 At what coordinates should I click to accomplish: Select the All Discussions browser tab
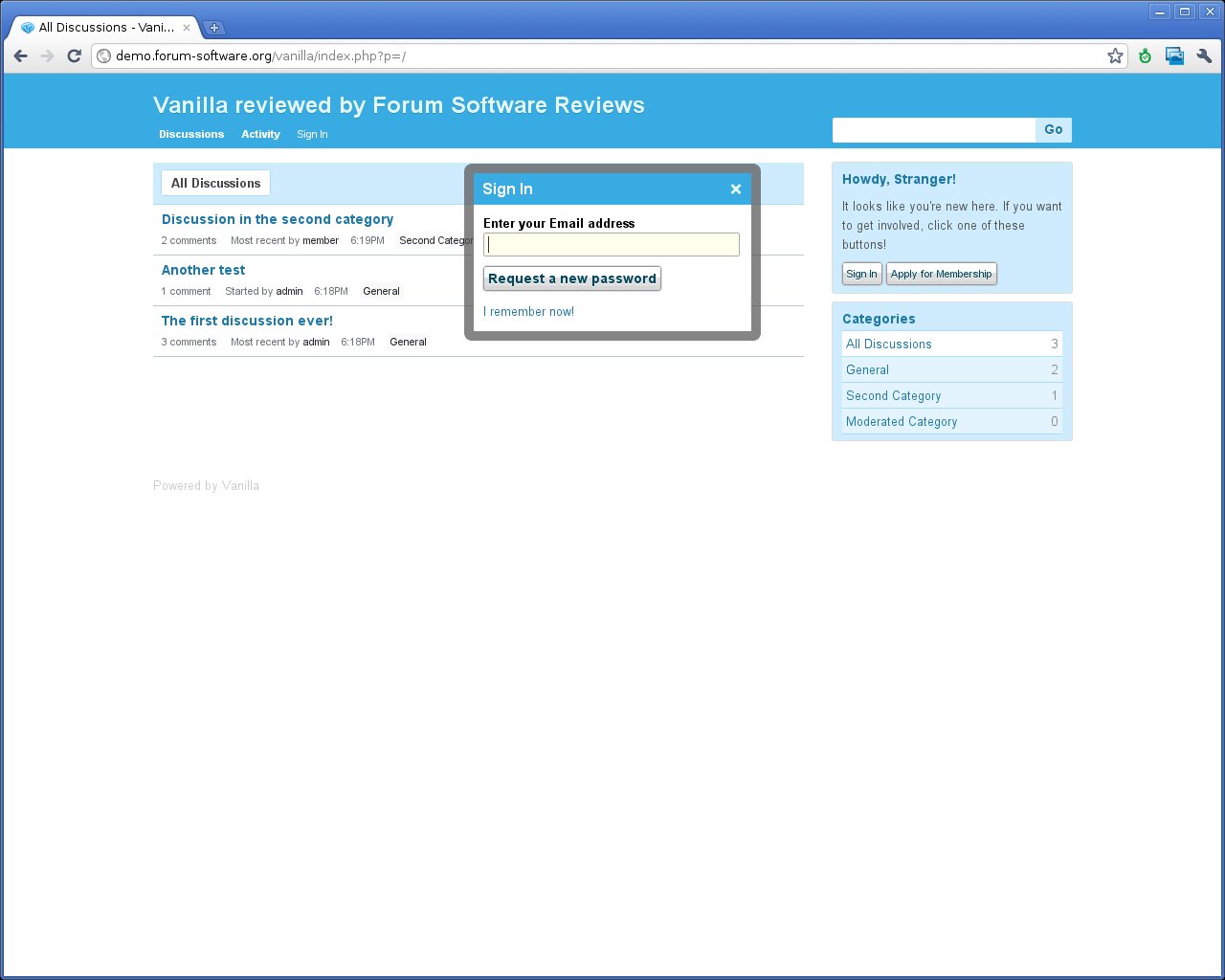[x=106, y=28]
